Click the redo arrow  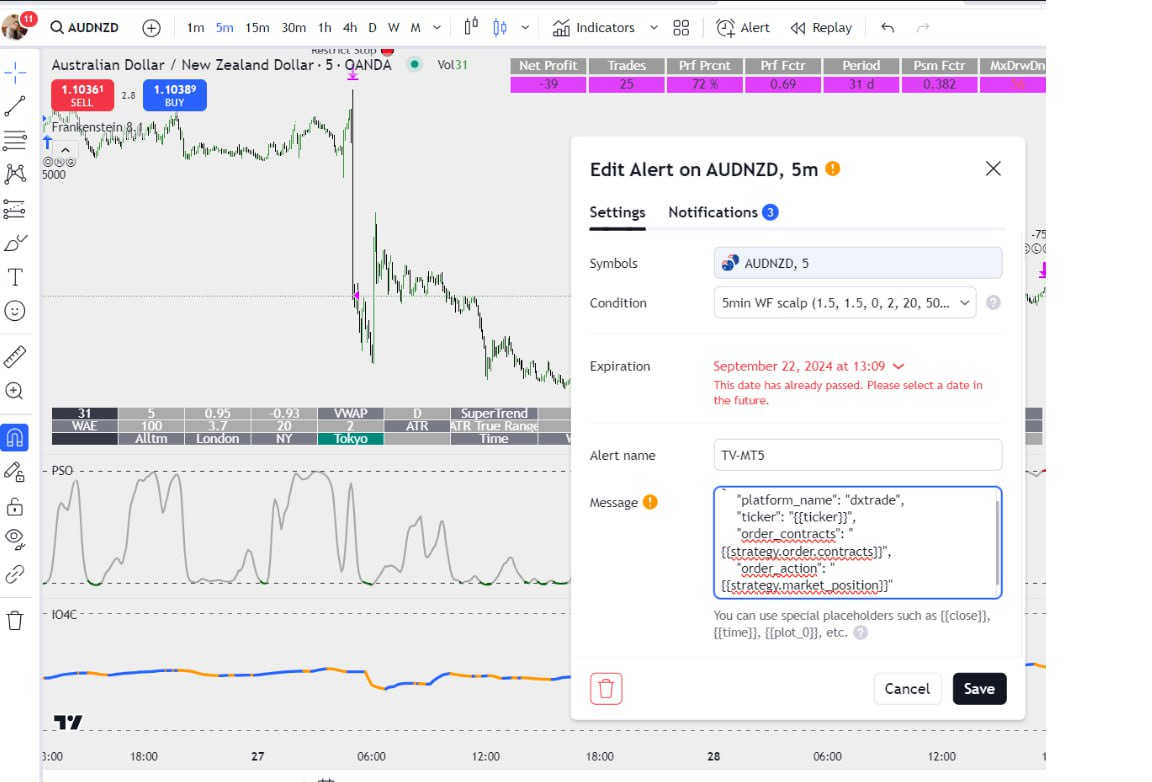coord(923,28)
